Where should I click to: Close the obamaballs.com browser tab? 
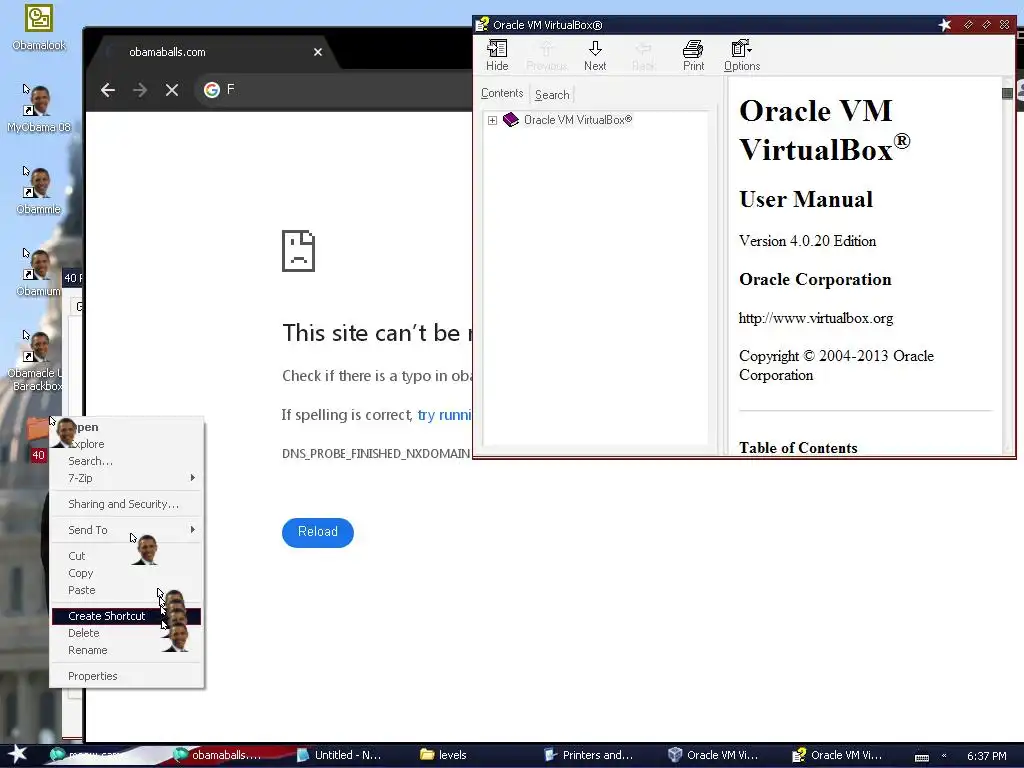click(317, 52)
